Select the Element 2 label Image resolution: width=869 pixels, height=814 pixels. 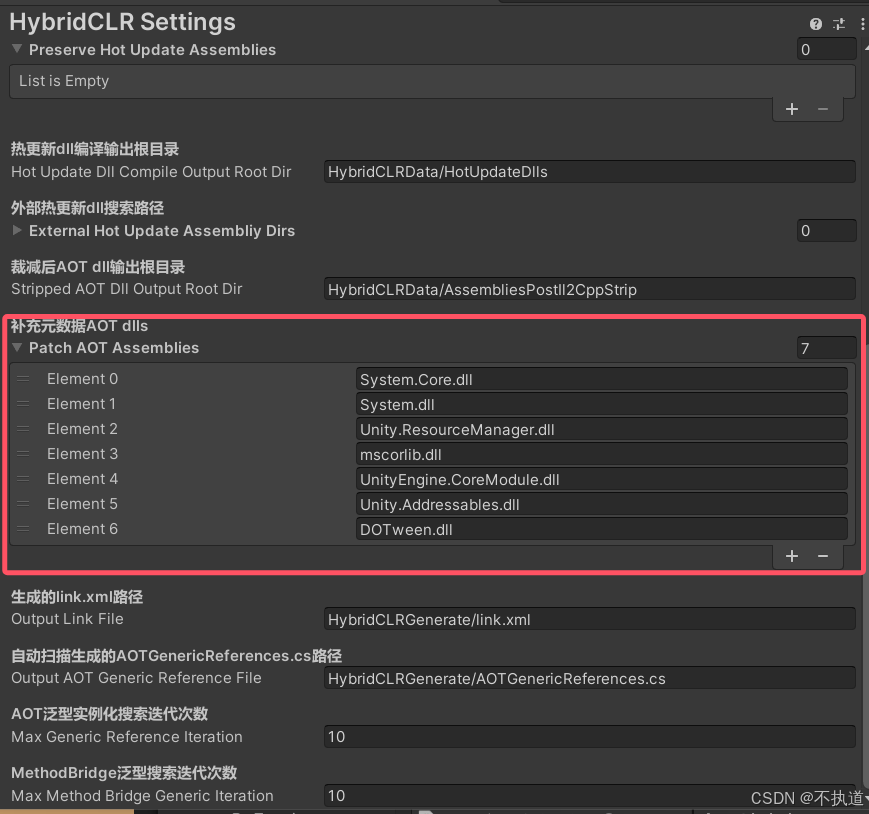click(x=82, y=429)
